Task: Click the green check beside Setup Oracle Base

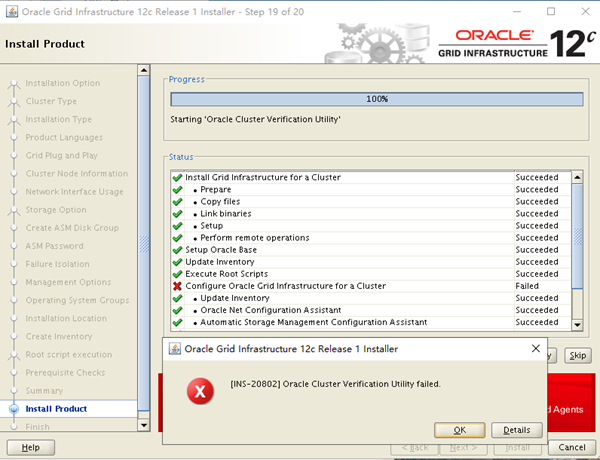Action: pyautogui.click(x=177, y=250)
